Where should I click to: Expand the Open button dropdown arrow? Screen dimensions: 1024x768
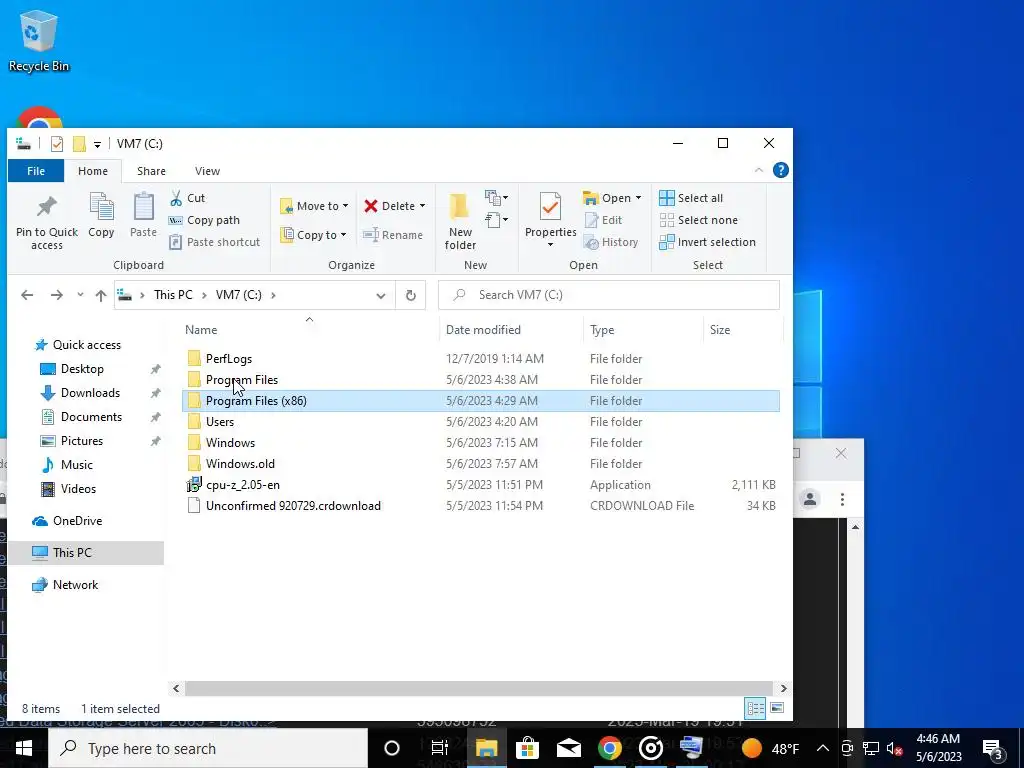[638, 198]
